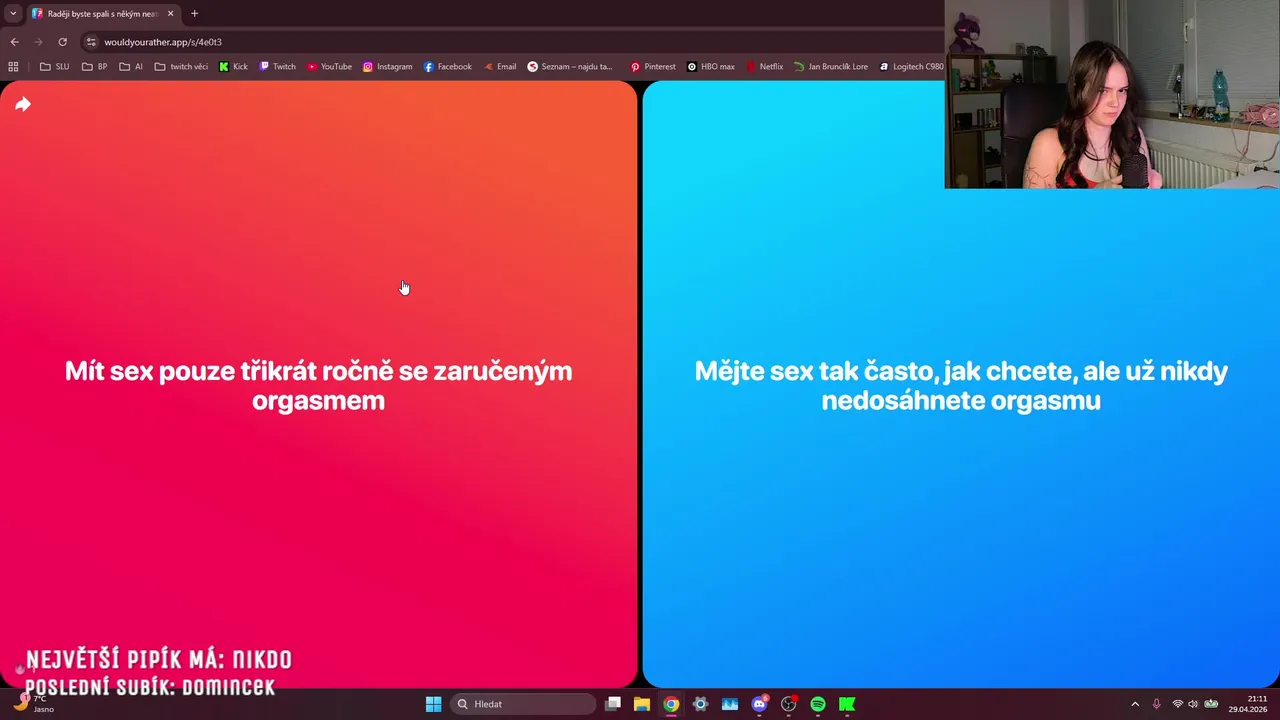The height and width of the screenshot is (720, 1280).
Task: Open the apps grid in bookmarks bar
Action: 13,67
